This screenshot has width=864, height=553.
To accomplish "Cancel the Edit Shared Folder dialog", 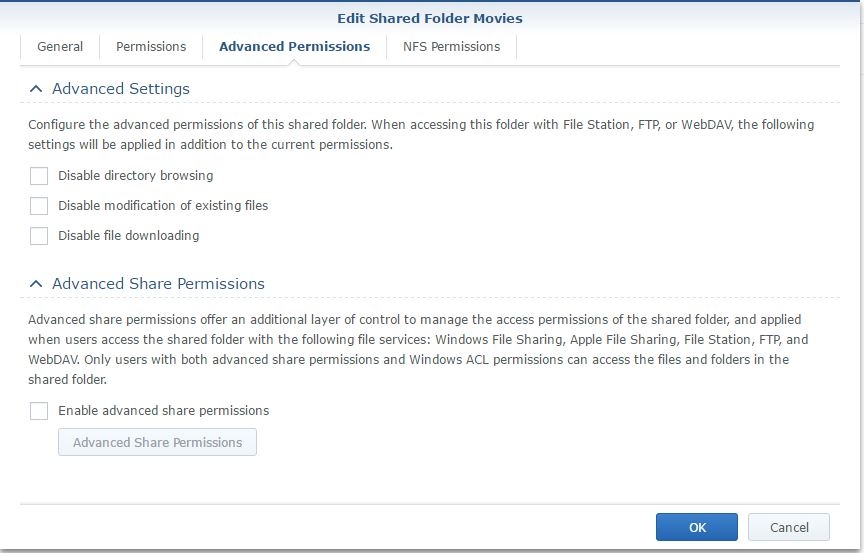I will click(x=789, y=527).
